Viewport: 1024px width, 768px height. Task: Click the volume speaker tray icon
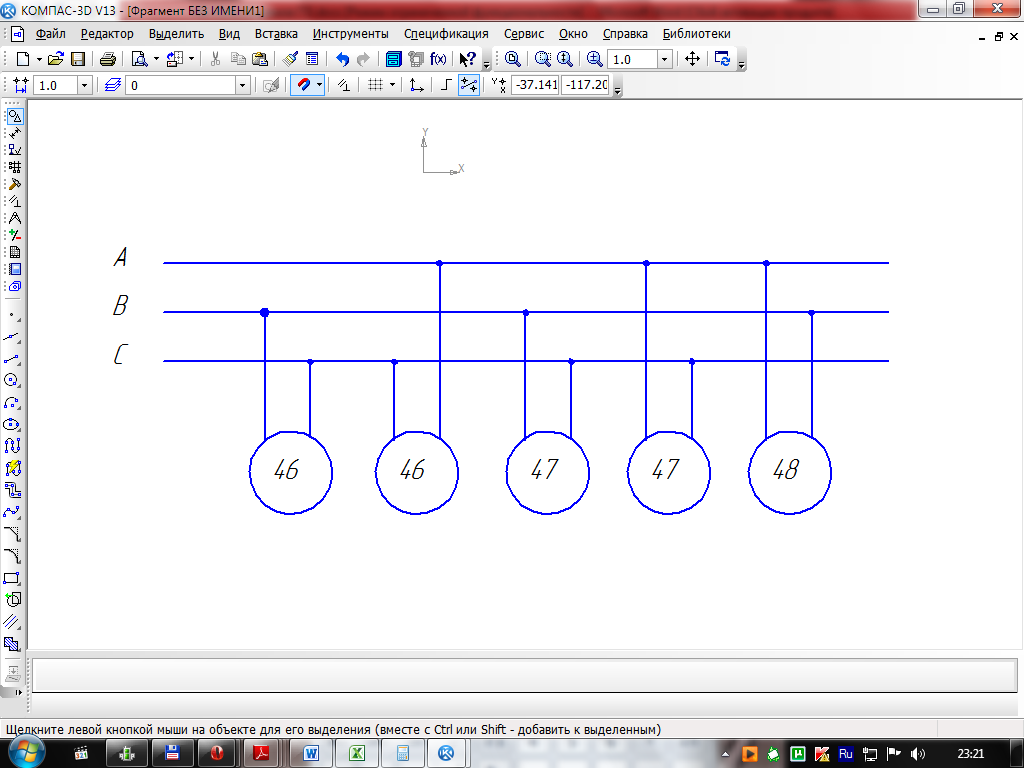[918, 754]
